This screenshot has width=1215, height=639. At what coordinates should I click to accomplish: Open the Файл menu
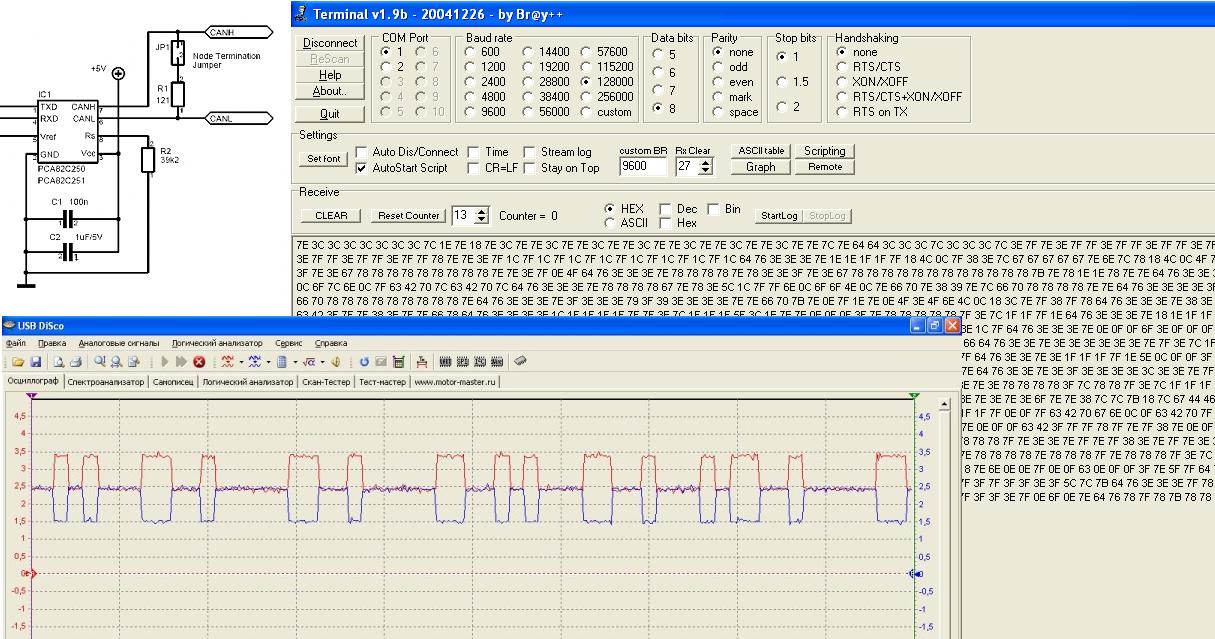click(x=16, y=343)
